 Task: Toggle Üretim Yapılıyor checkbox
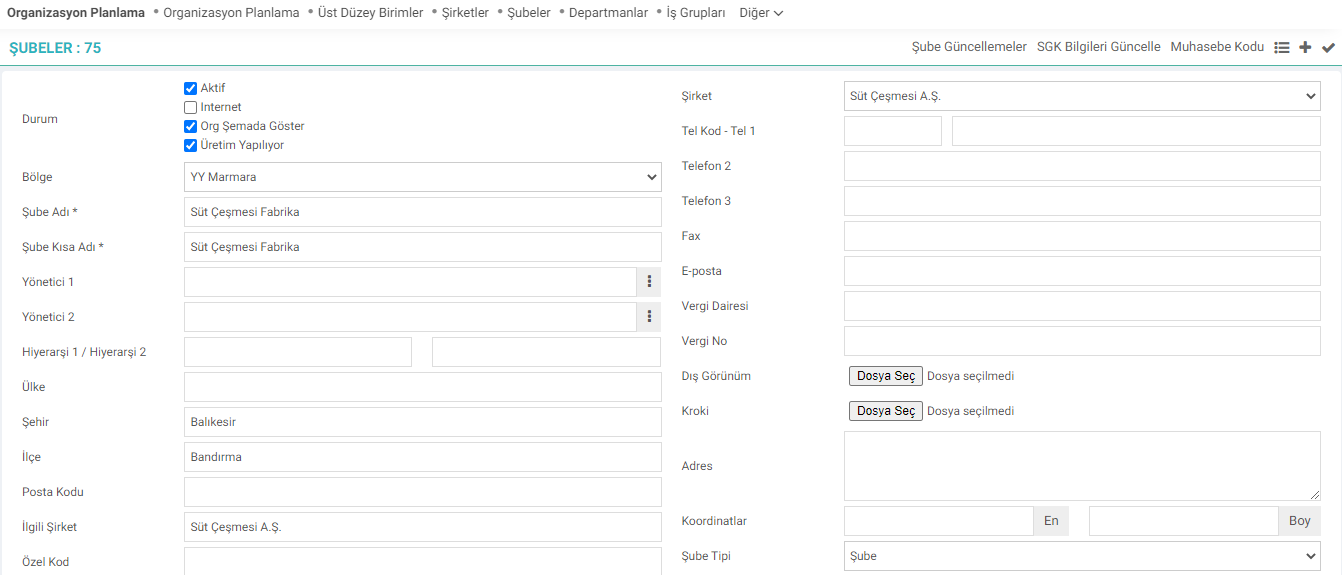(x=191, y=145)
